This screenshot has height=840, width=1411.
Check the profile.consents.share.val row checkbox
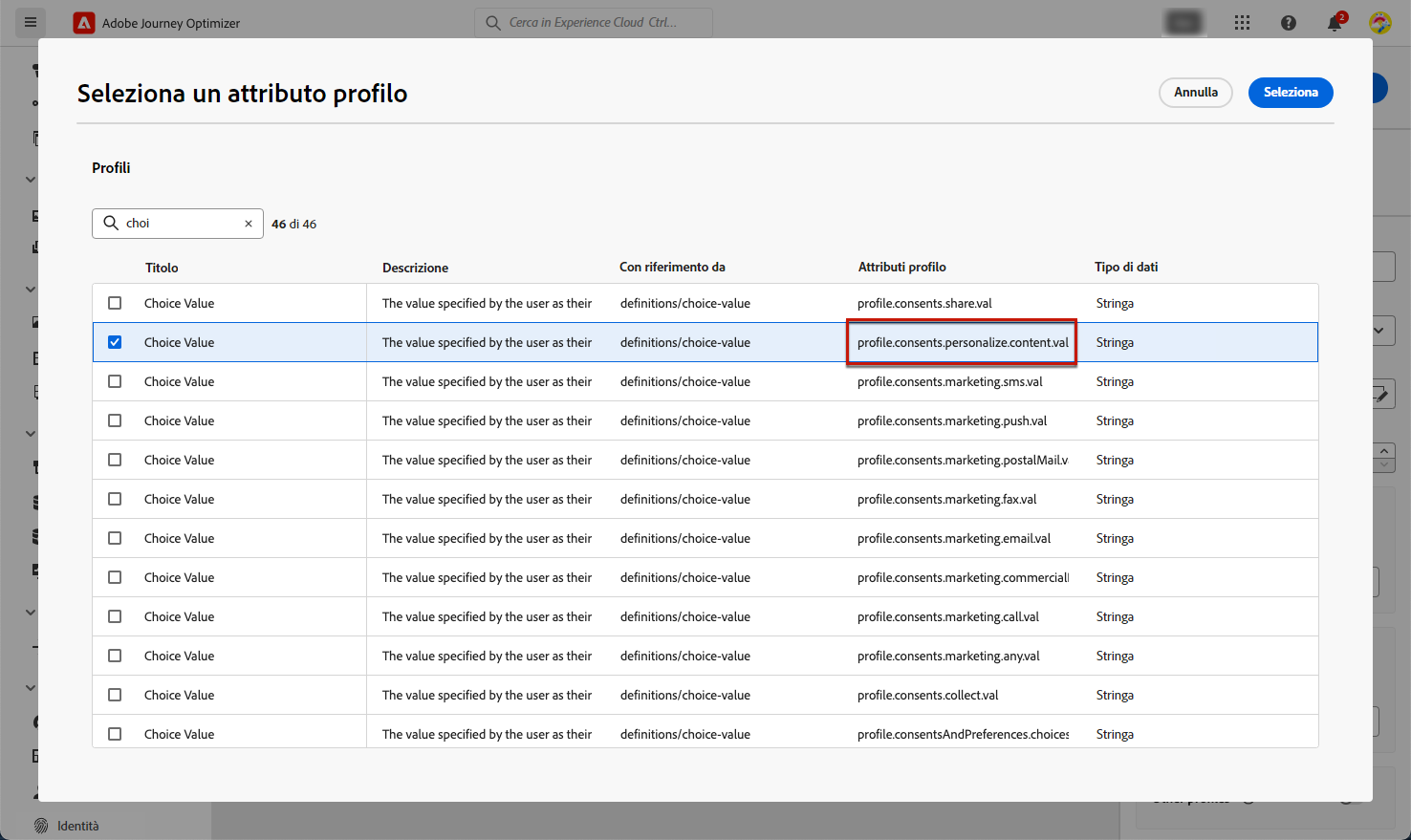[115, 303]
